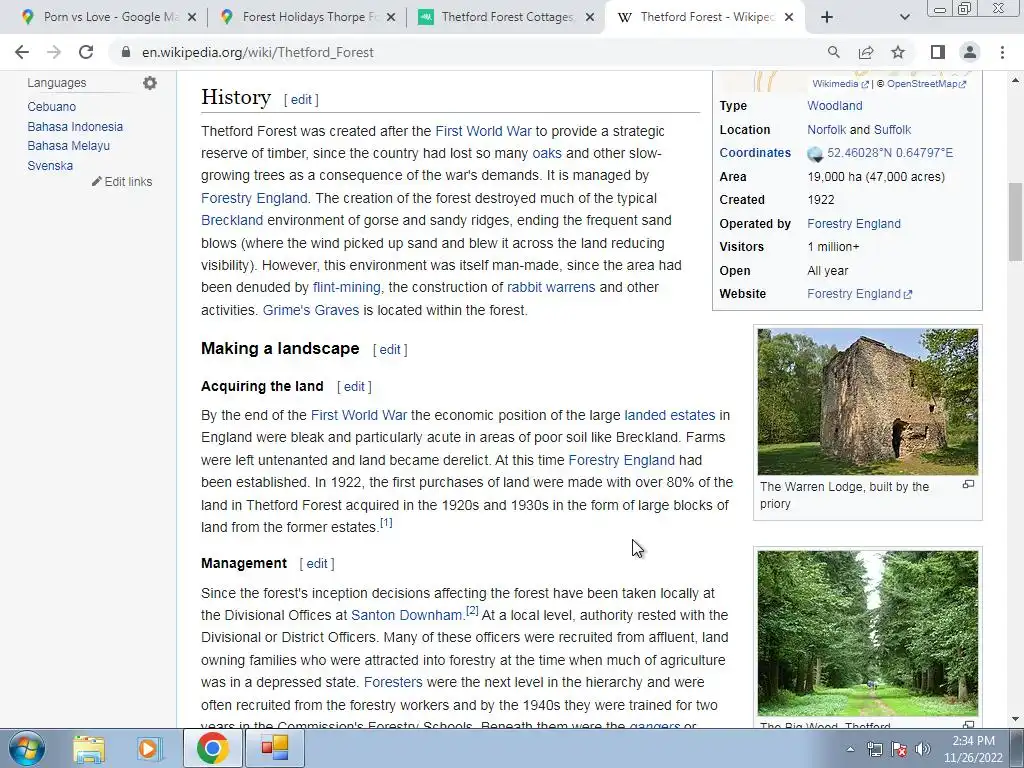The height and width of the screenshot is (768, 1024).
Task: Follow the flint-mining link
Action: [346, 287]
